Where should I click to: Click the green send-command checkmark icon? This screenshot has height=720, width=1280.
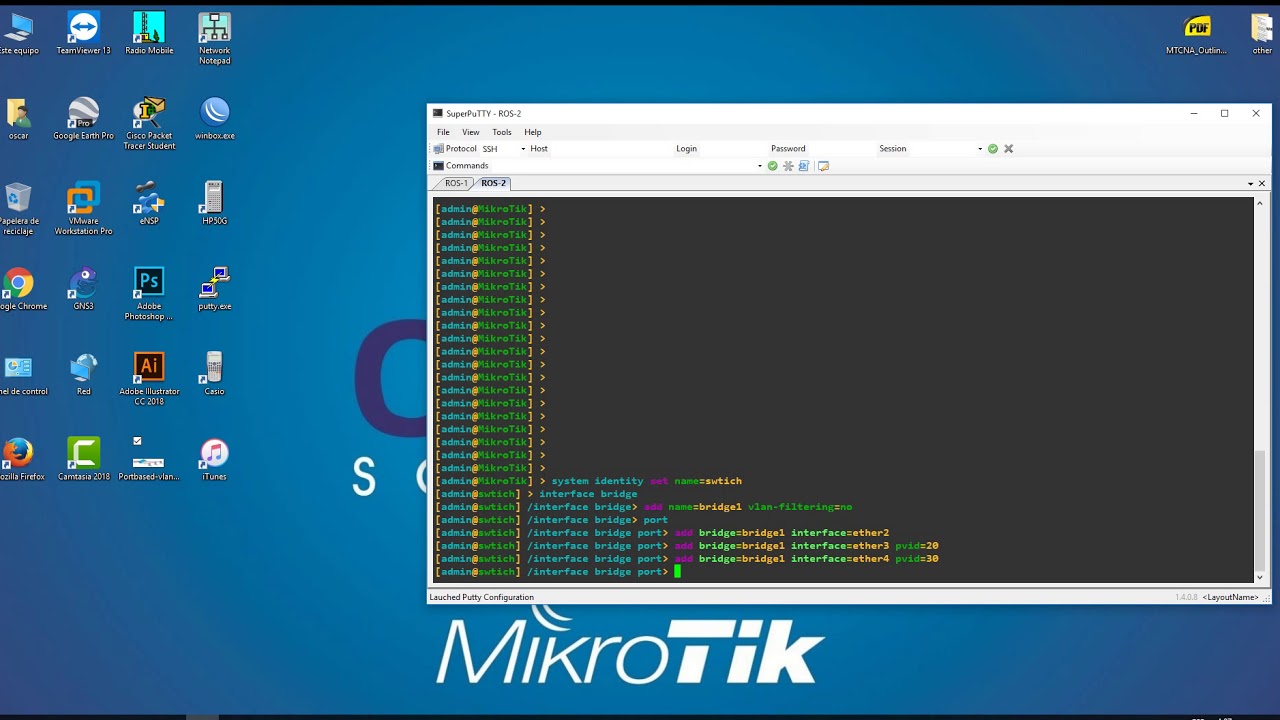click(772, 166)
